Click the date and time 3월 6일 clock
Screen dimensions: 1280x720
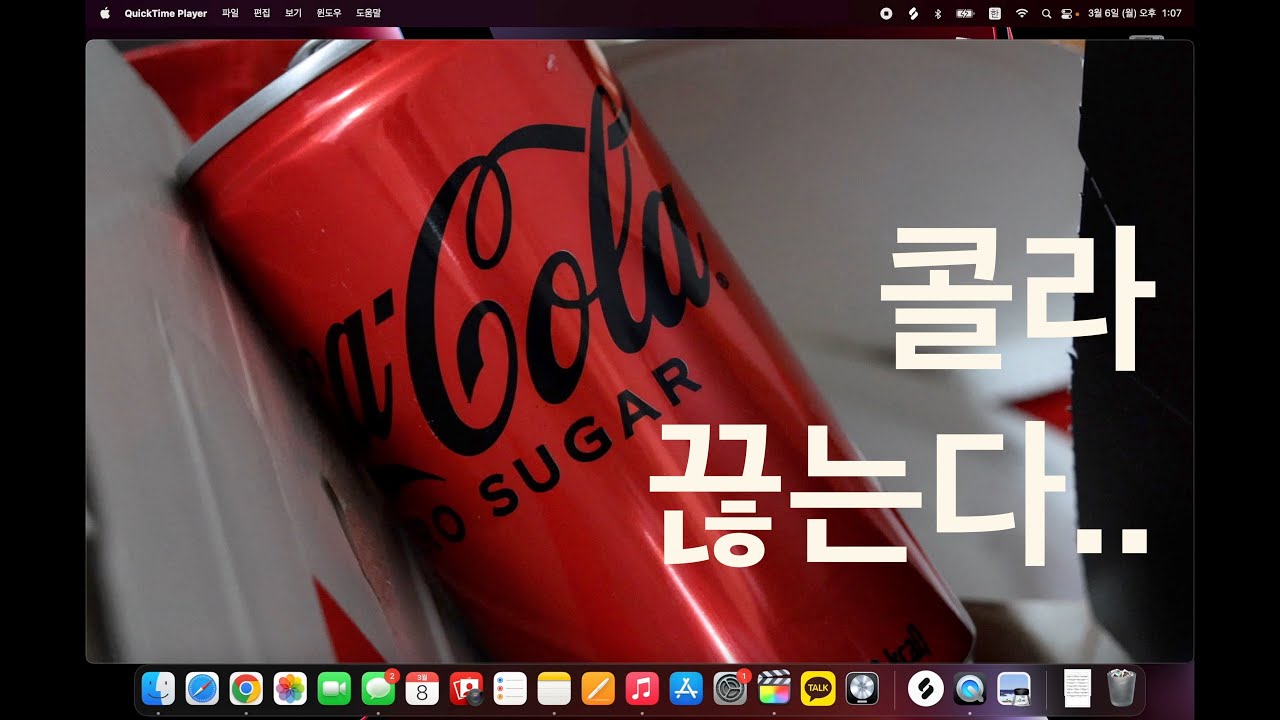tap(1134, 14)
